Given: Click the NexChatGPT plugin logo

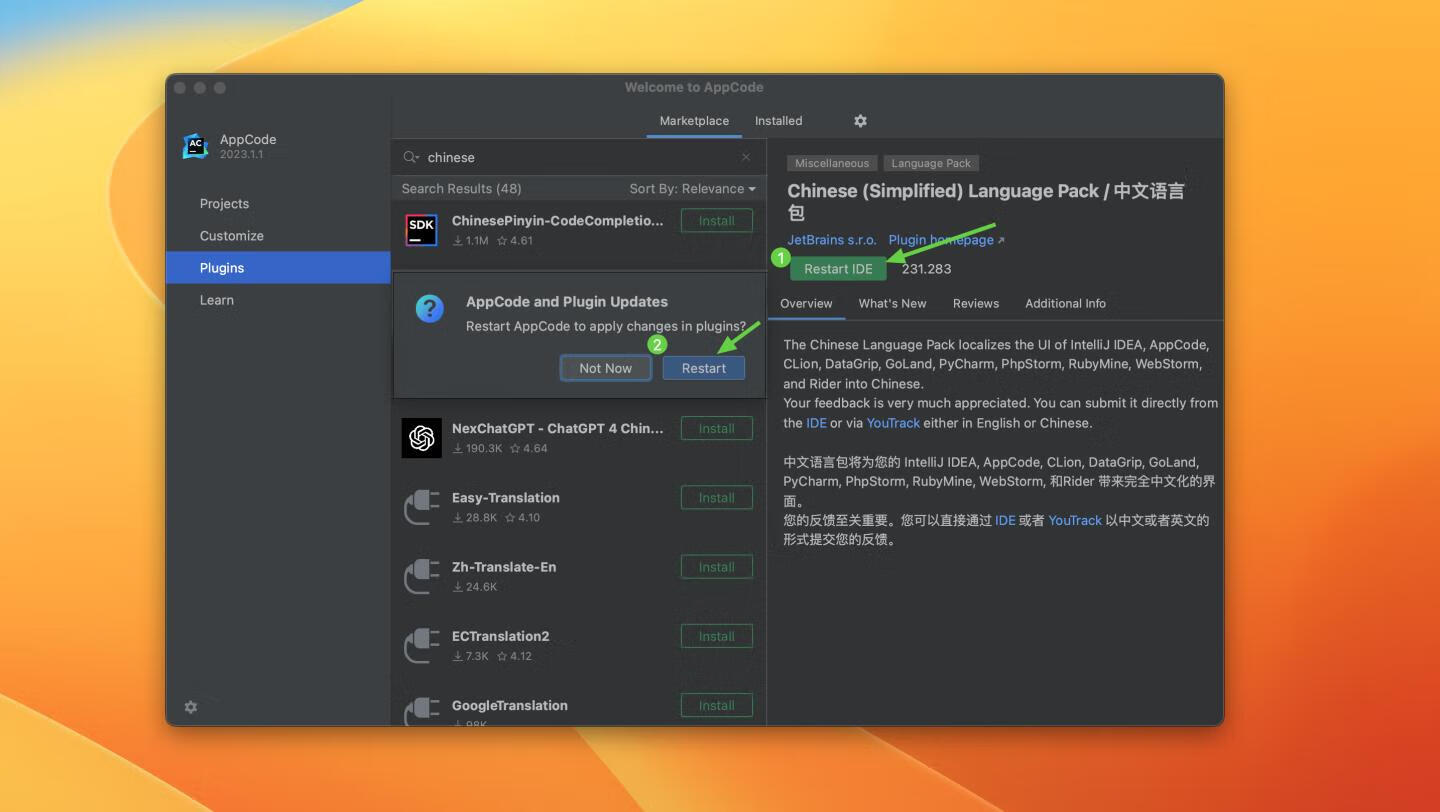Looking at the screenshot, I should click(x=421, y=438).
